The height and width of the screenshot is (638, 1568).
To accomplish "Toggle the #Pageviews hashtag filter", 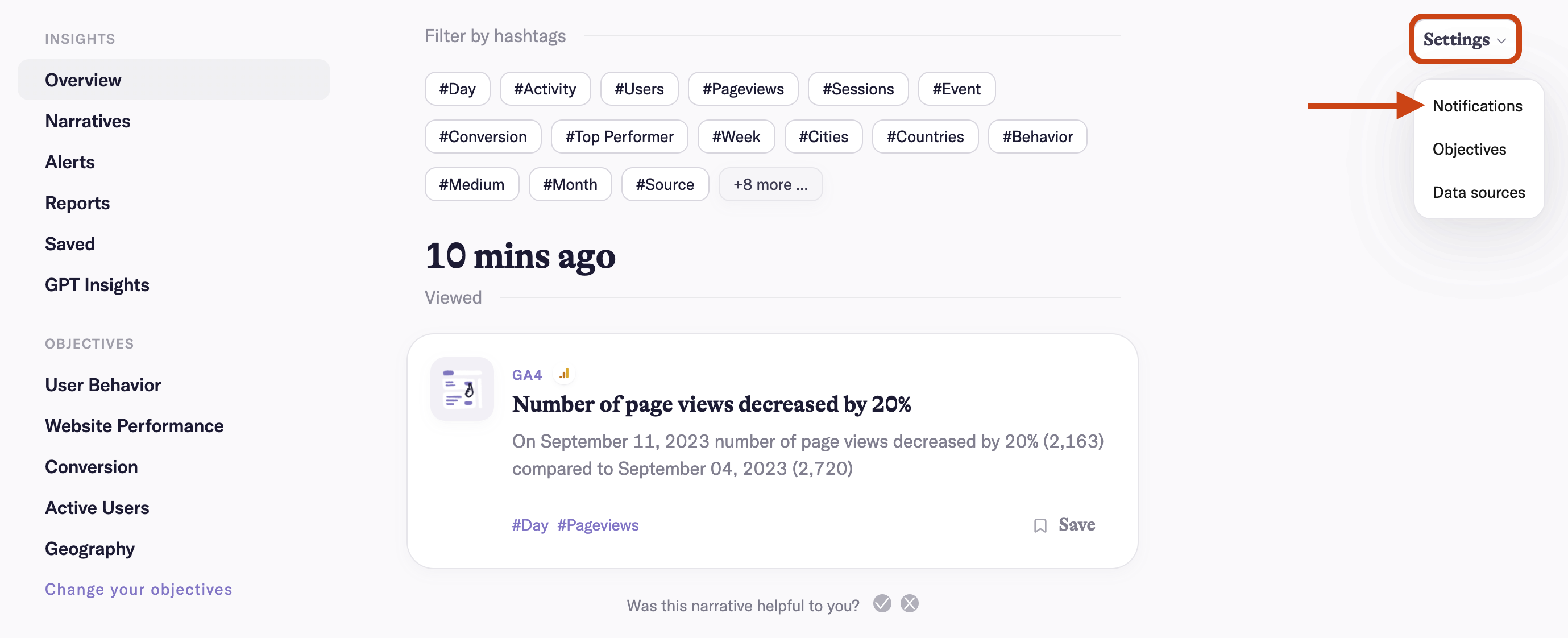I will pyautogui.click(x=742, y=89).
